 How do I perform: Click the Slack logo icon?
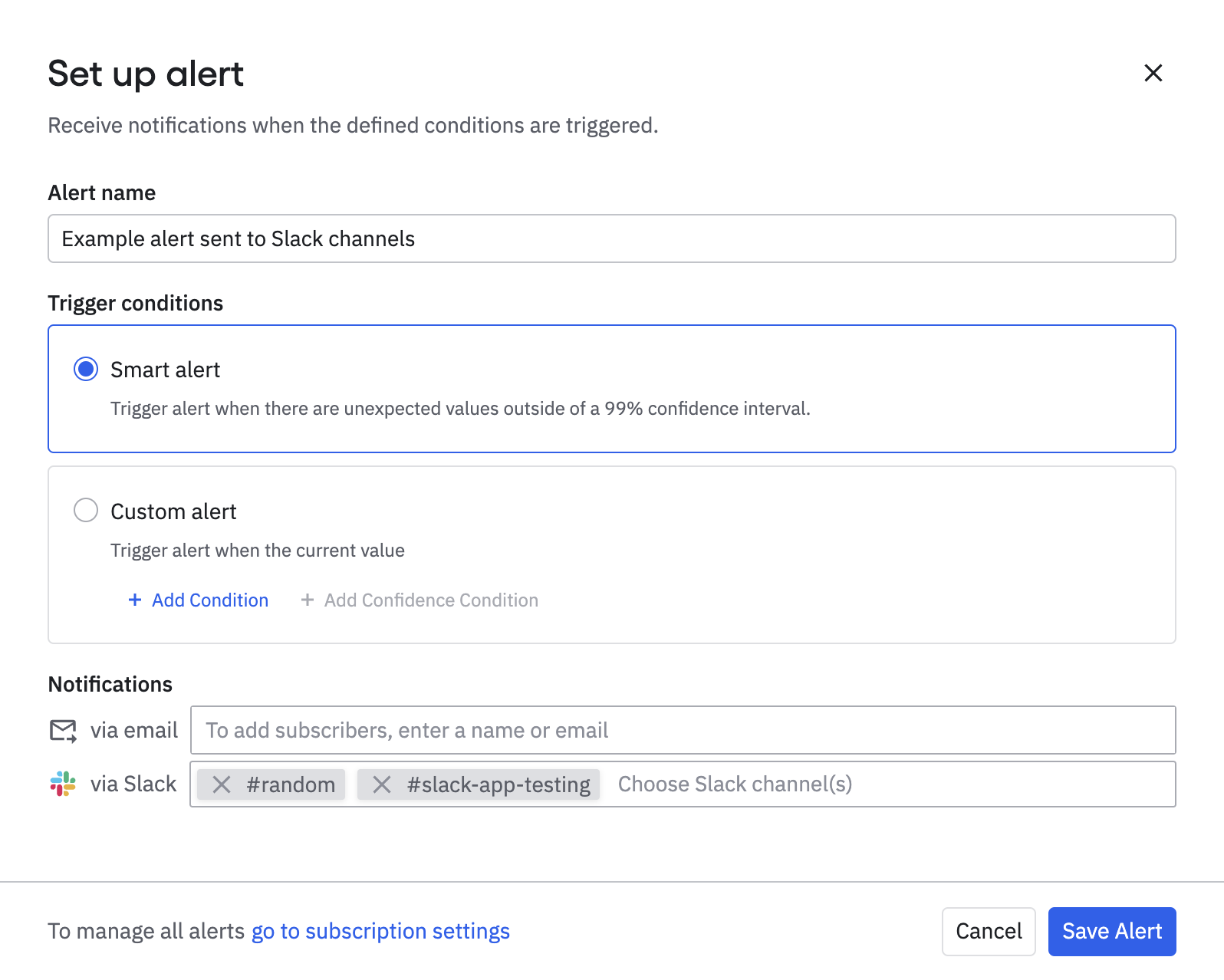pyautogui.click(x=63, y=784)
